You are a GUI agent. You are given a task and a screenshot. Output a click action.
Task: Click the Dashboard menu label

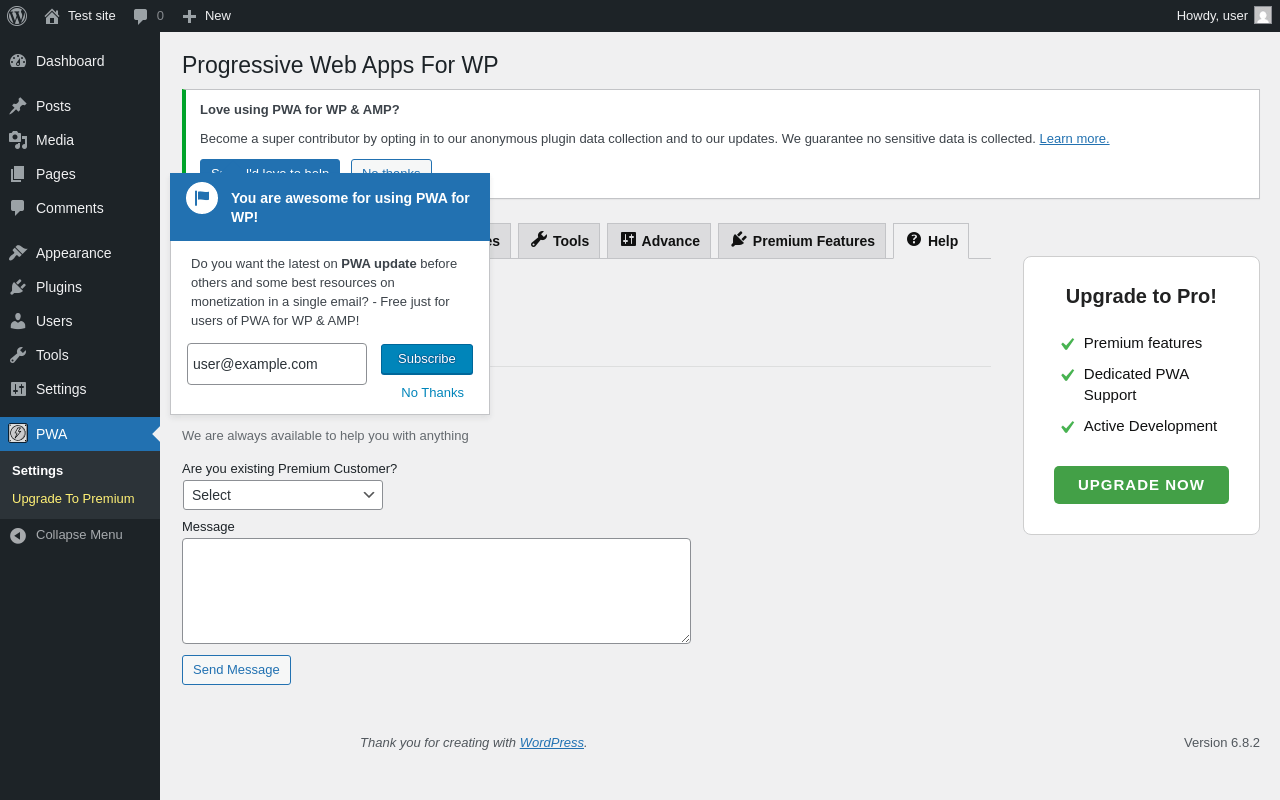coord(70,61)
